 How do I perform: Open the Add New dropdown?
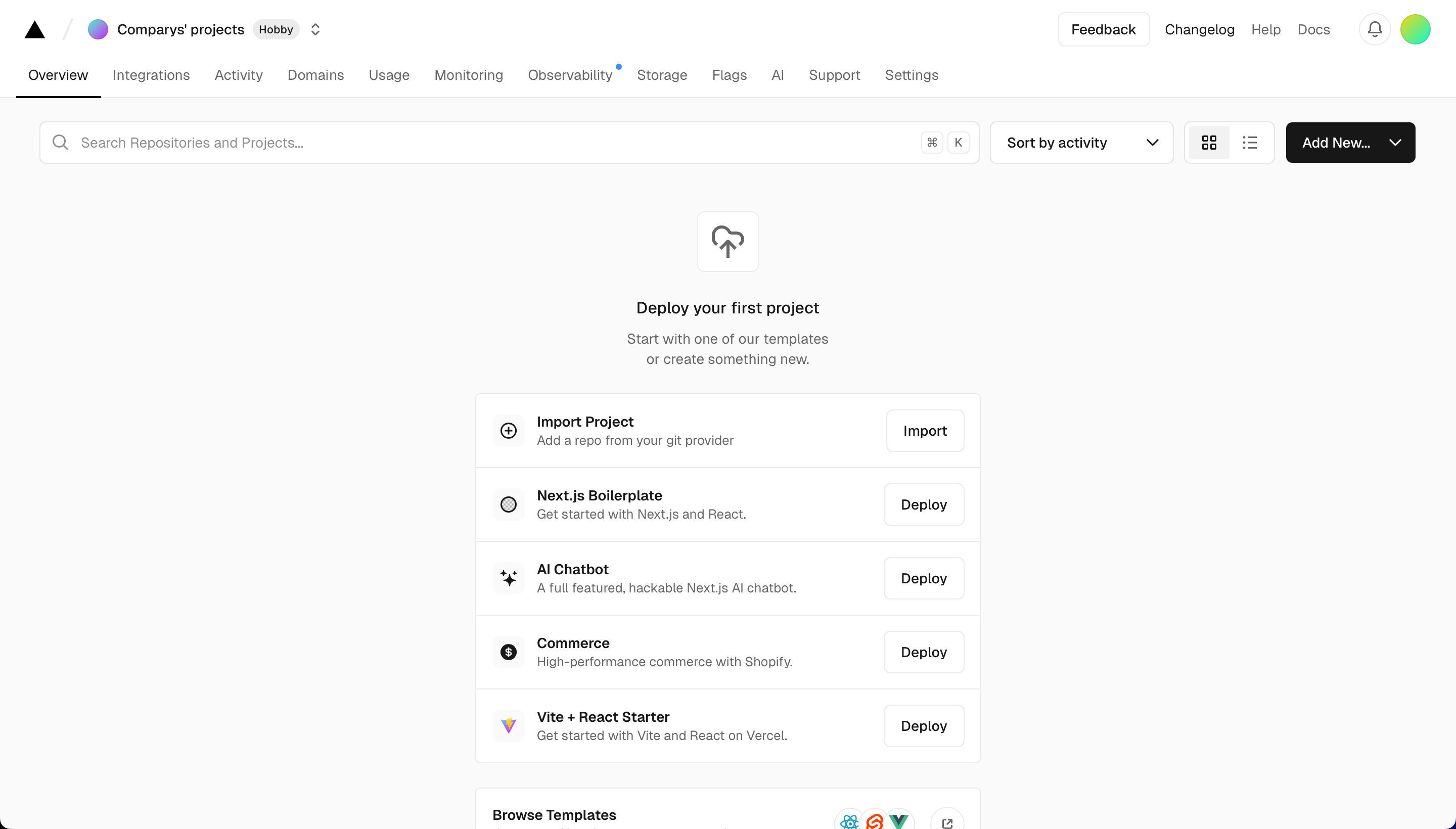[x=1350, y=143]
